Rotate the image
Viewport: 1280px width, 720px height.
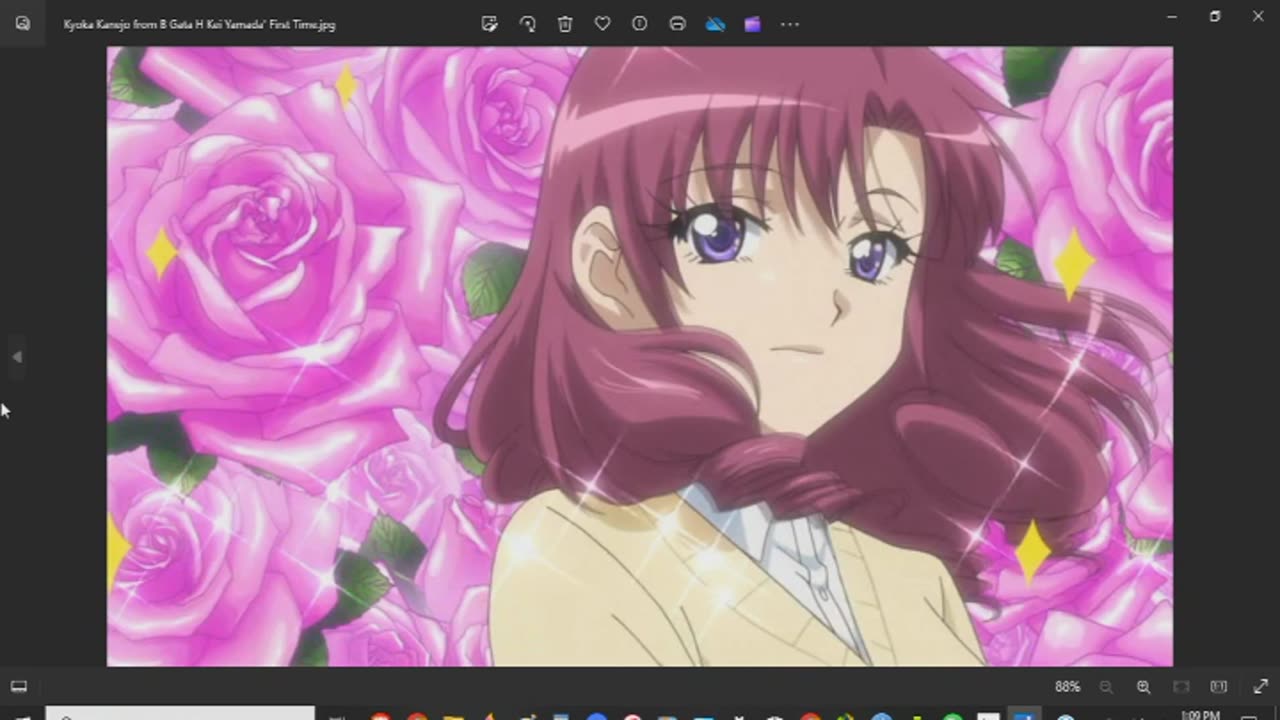527,24
